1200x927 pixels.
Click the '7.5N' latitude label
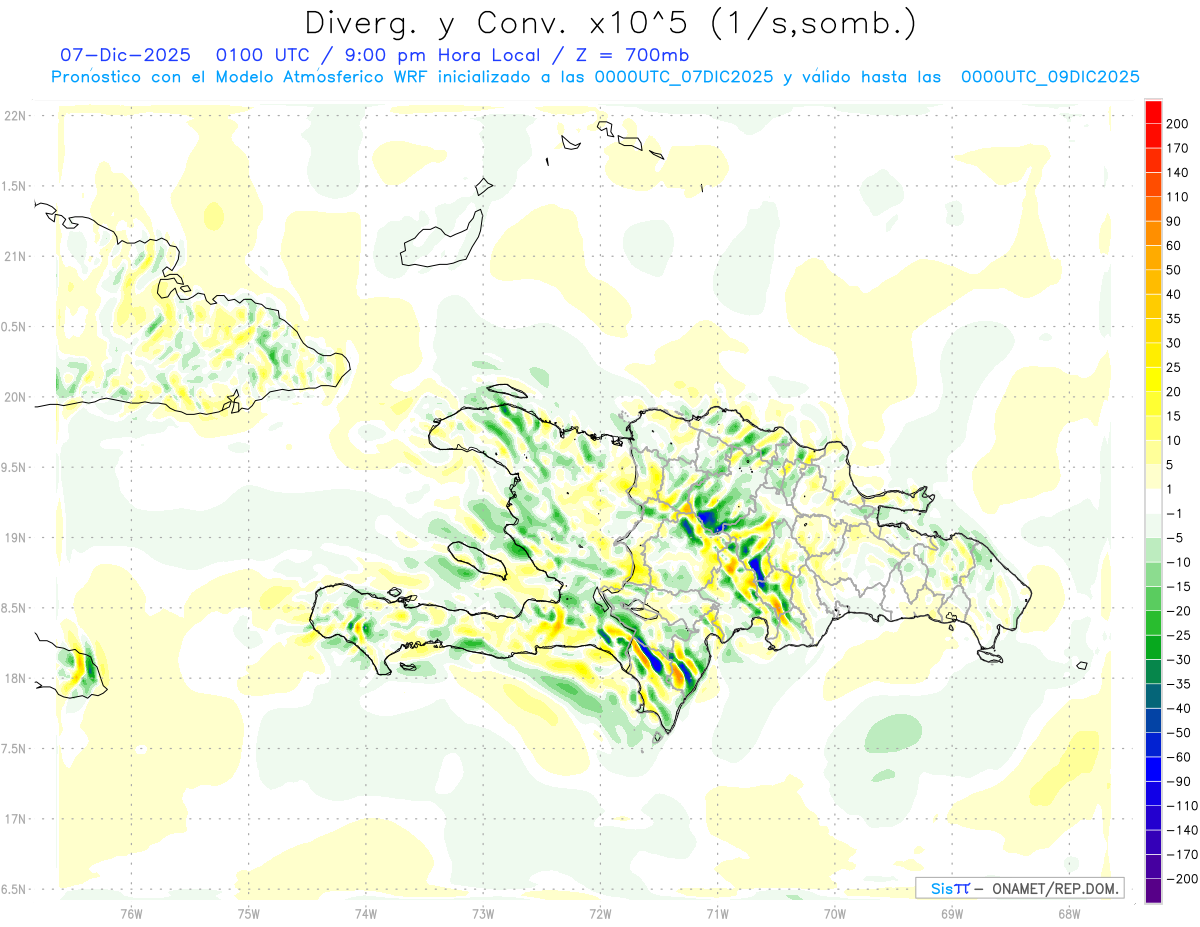[x=14, y=749]
